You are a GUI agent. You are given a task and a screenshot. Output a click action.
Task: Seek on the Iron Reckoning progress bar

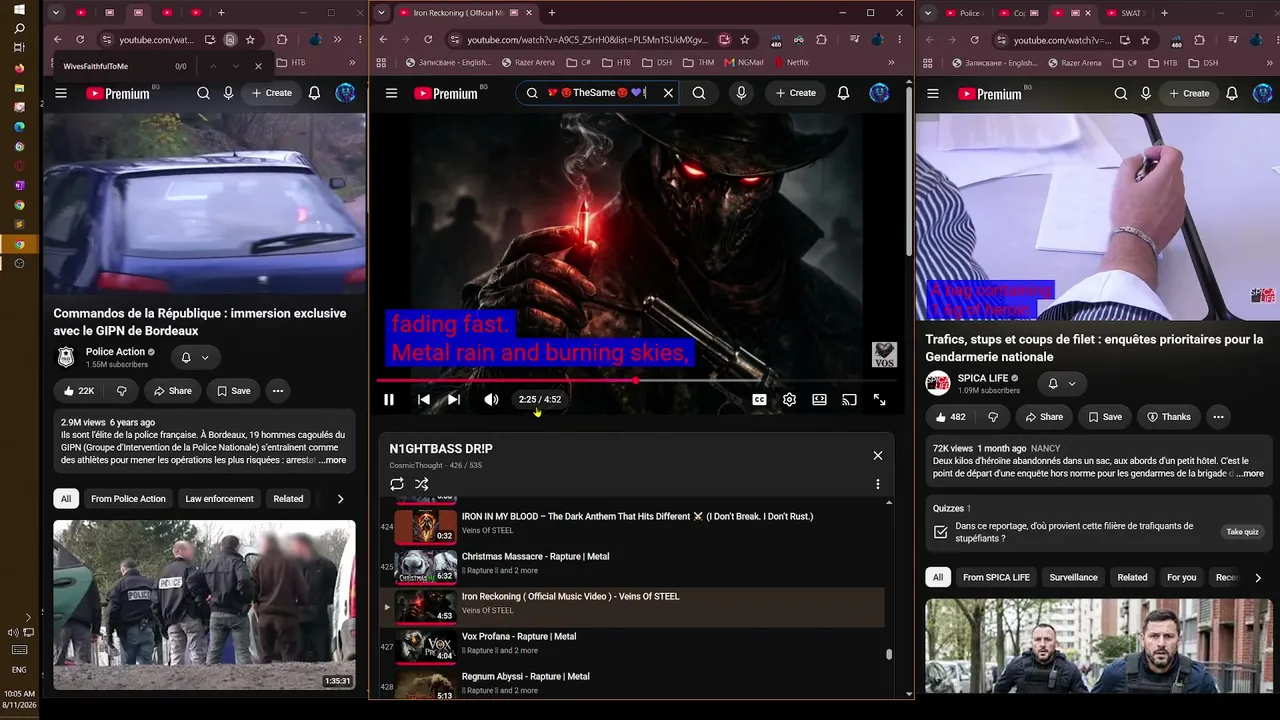636,380
